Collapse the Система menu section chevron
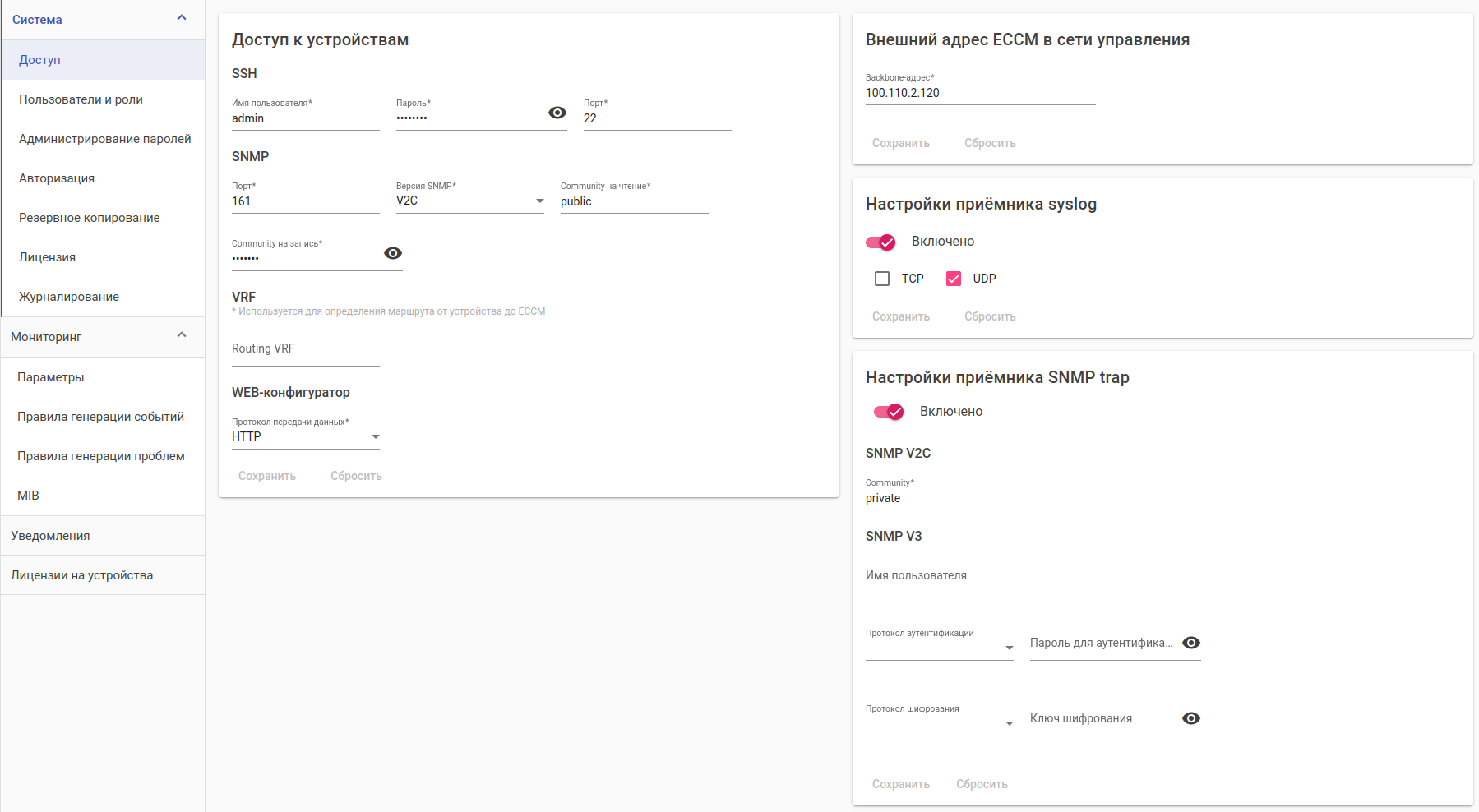Screen dimensions: 1479x812 pyautogui.click(x=182, y=18)
